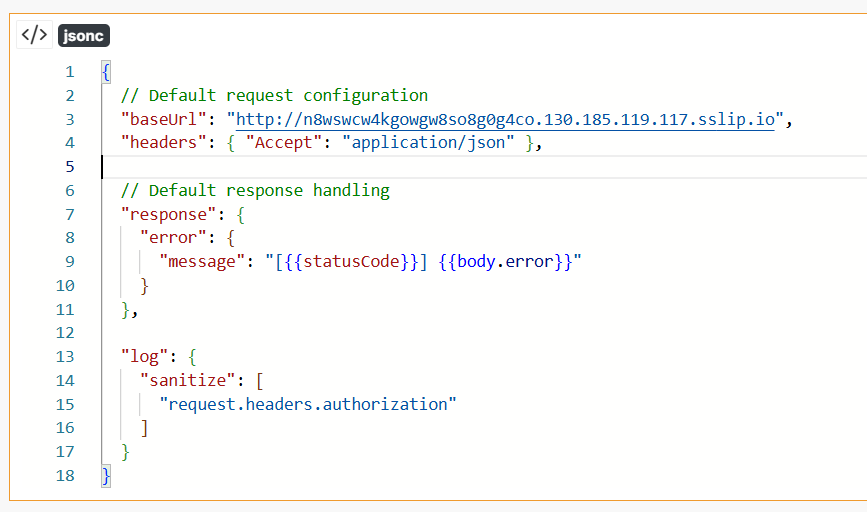Click the {{statusCode}} template text

coord(351,262)
